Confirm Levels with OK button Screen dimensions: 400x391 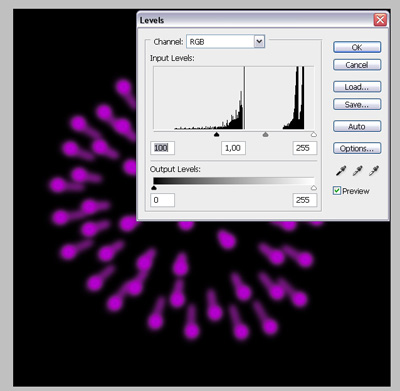(357, 47)
